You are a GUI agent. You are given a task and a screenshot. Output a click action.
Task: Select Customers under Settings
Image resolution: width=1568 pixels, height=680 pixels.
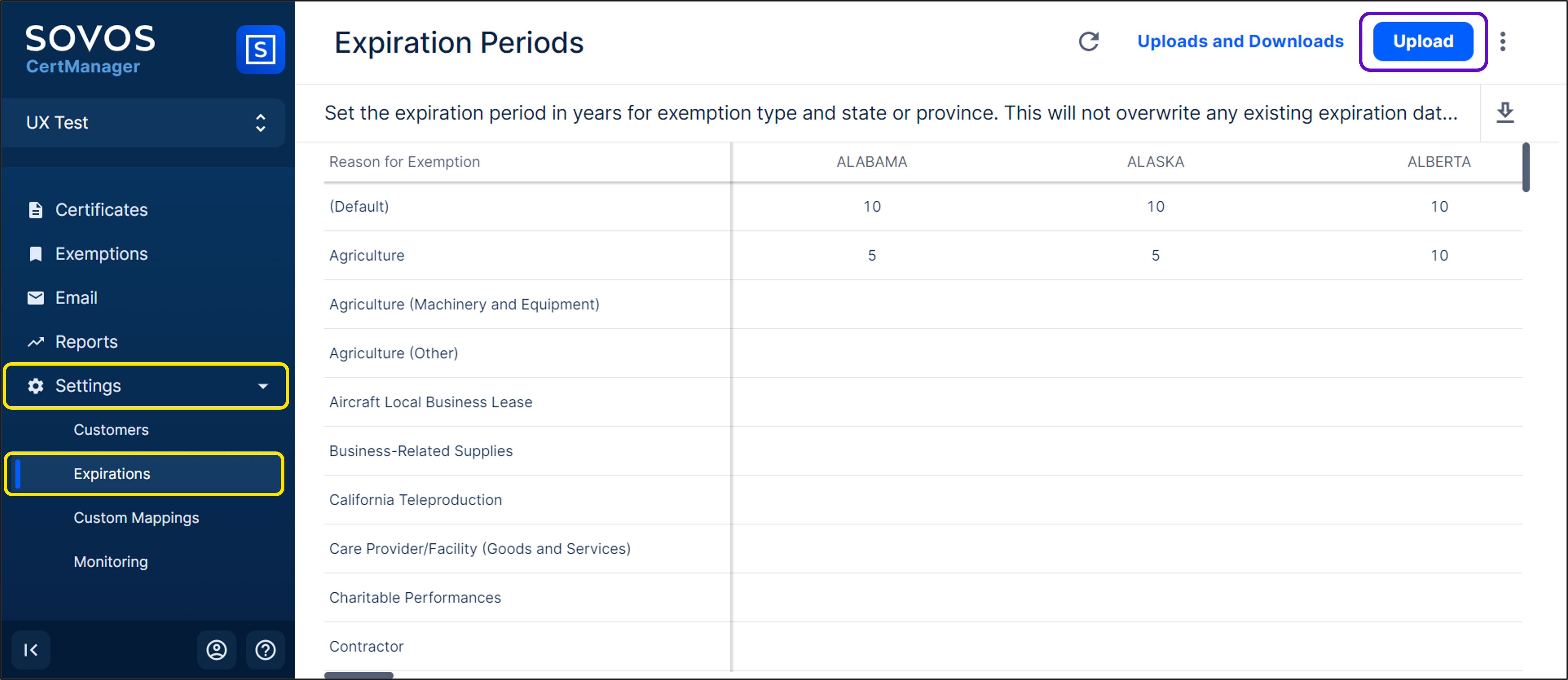pos(111,430)
